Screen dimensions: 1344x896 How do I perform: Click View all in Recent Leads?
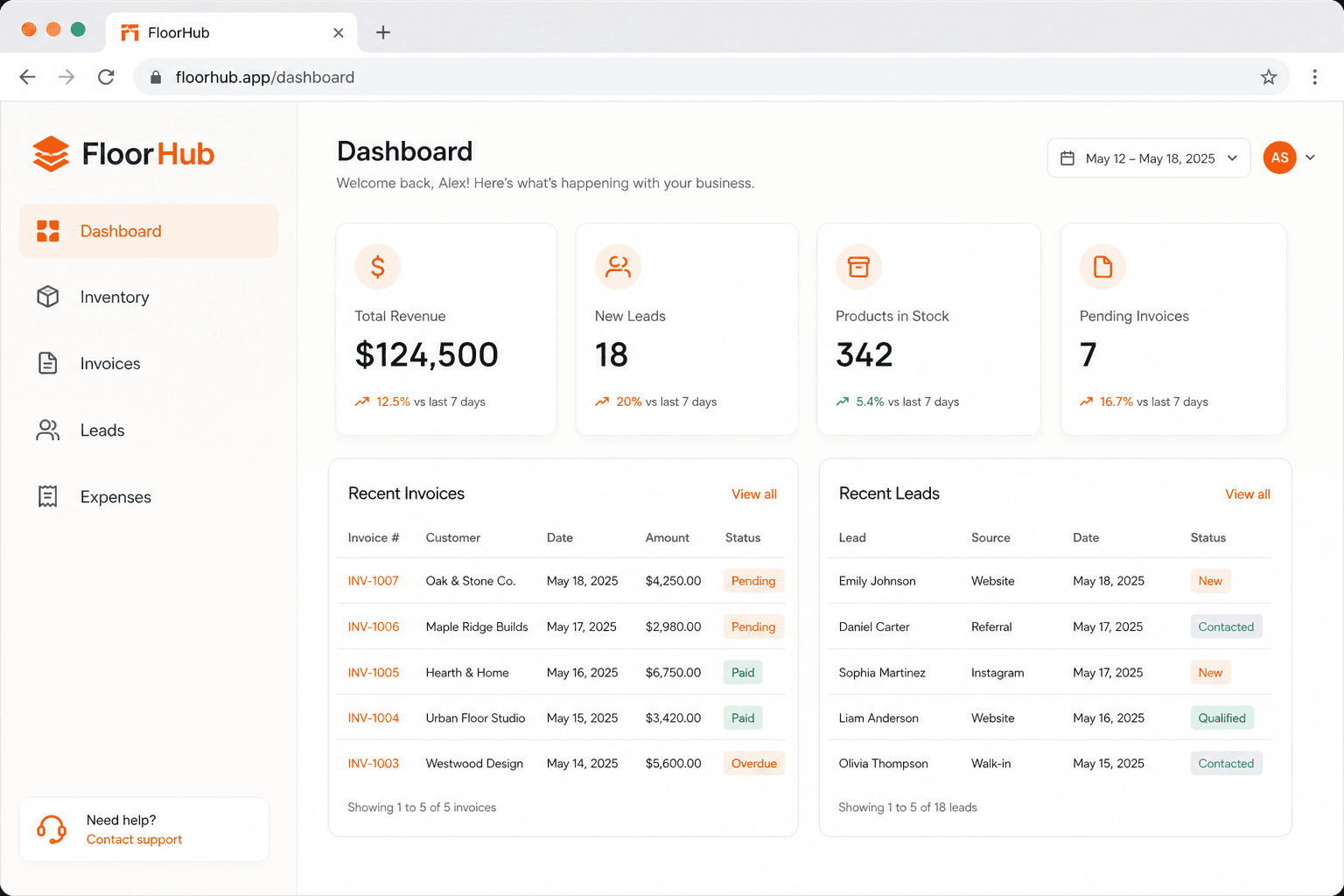[1248, 494]
